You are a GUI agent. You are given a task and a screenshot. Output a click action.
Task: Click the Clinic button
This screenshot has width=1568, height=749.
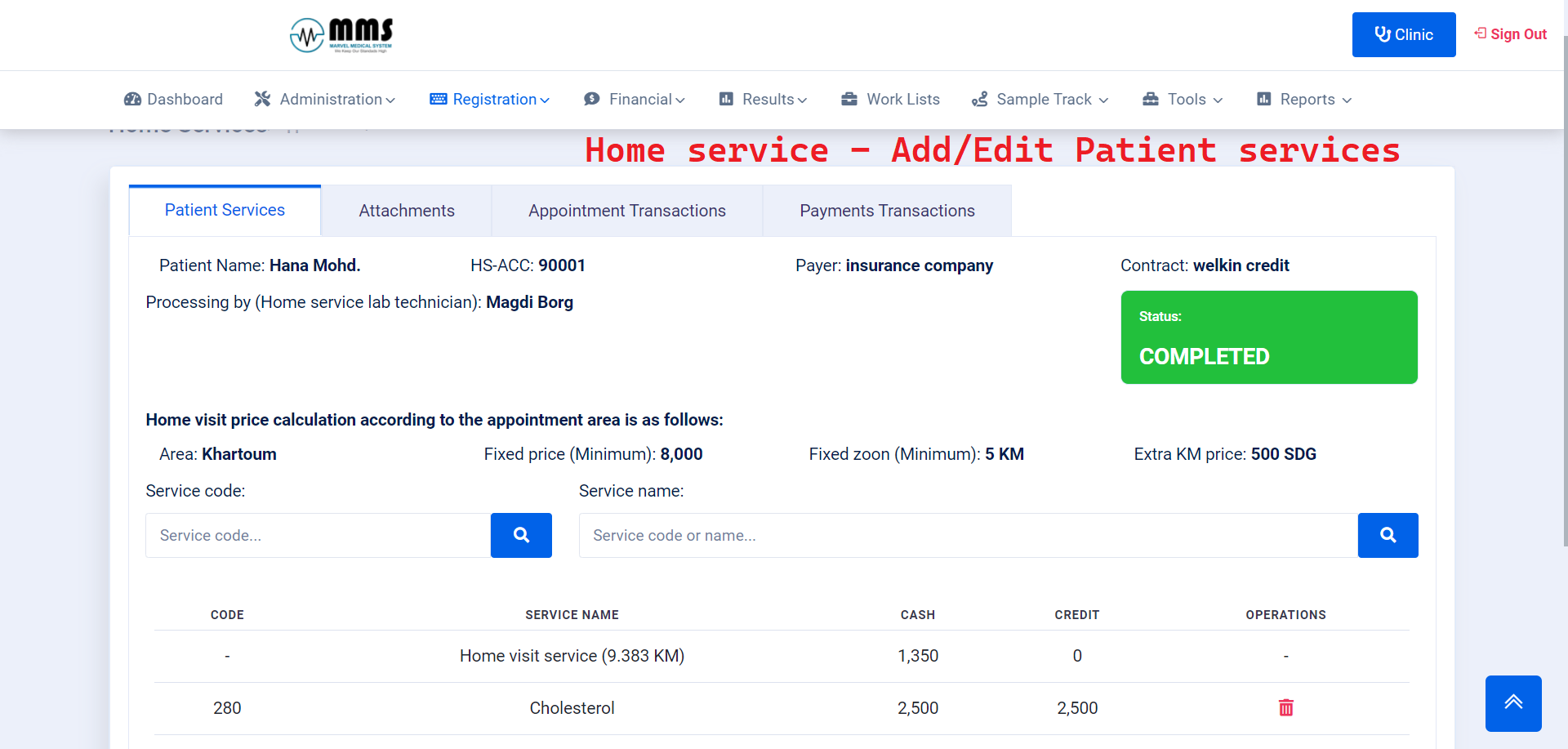pyautogui.click(x=1404, y=34)
